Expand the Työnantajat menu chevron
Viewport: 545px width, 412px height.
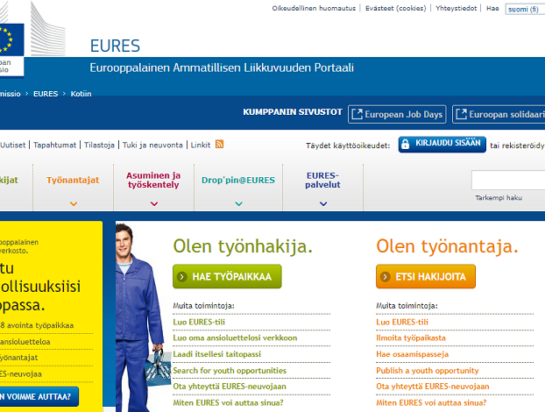coord(73,204)
